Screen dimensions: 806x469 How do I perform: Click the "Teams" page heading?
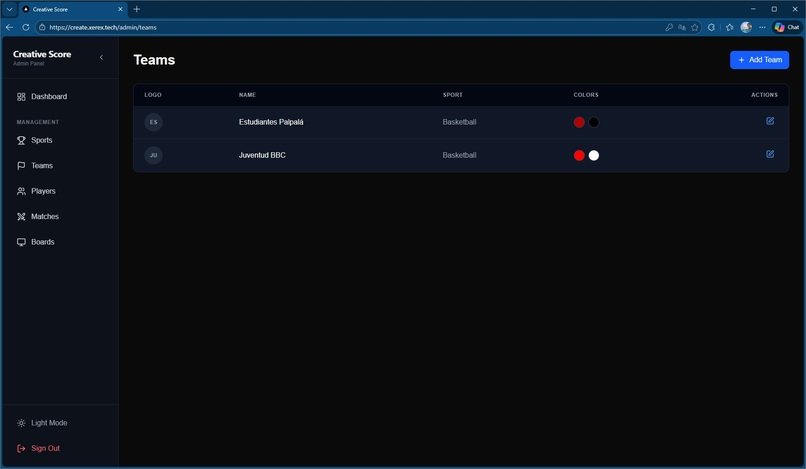[154, 60]
